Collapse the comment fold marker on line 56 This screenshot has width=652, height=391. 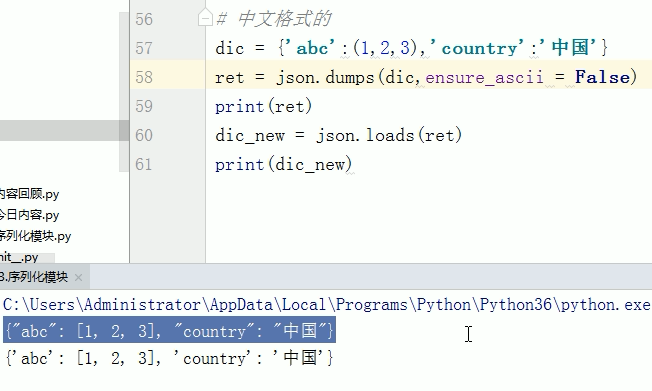(x=205, y=18)
